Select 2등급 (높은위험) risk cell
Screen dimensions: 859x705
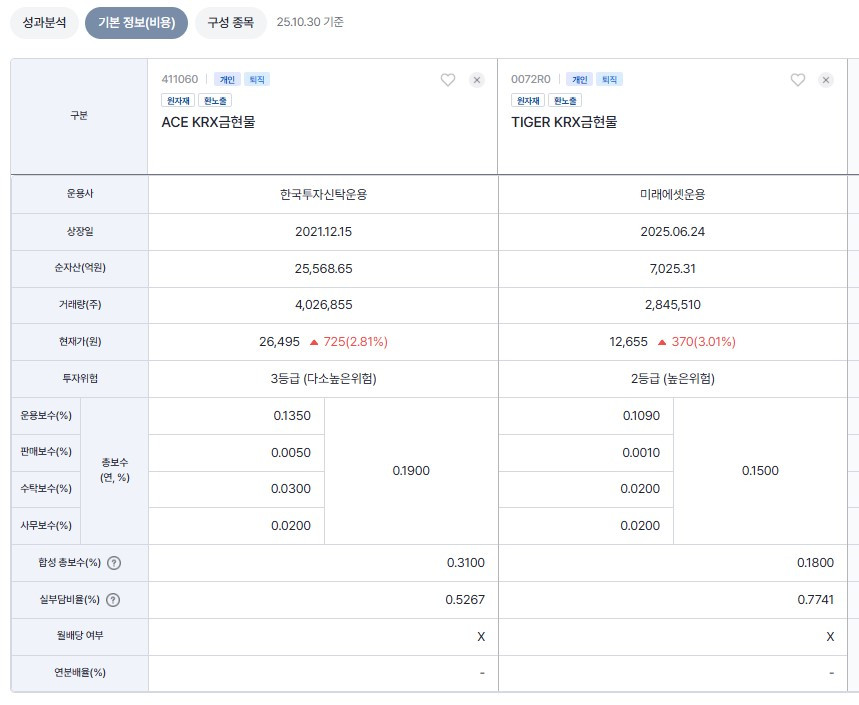[673, 379]
